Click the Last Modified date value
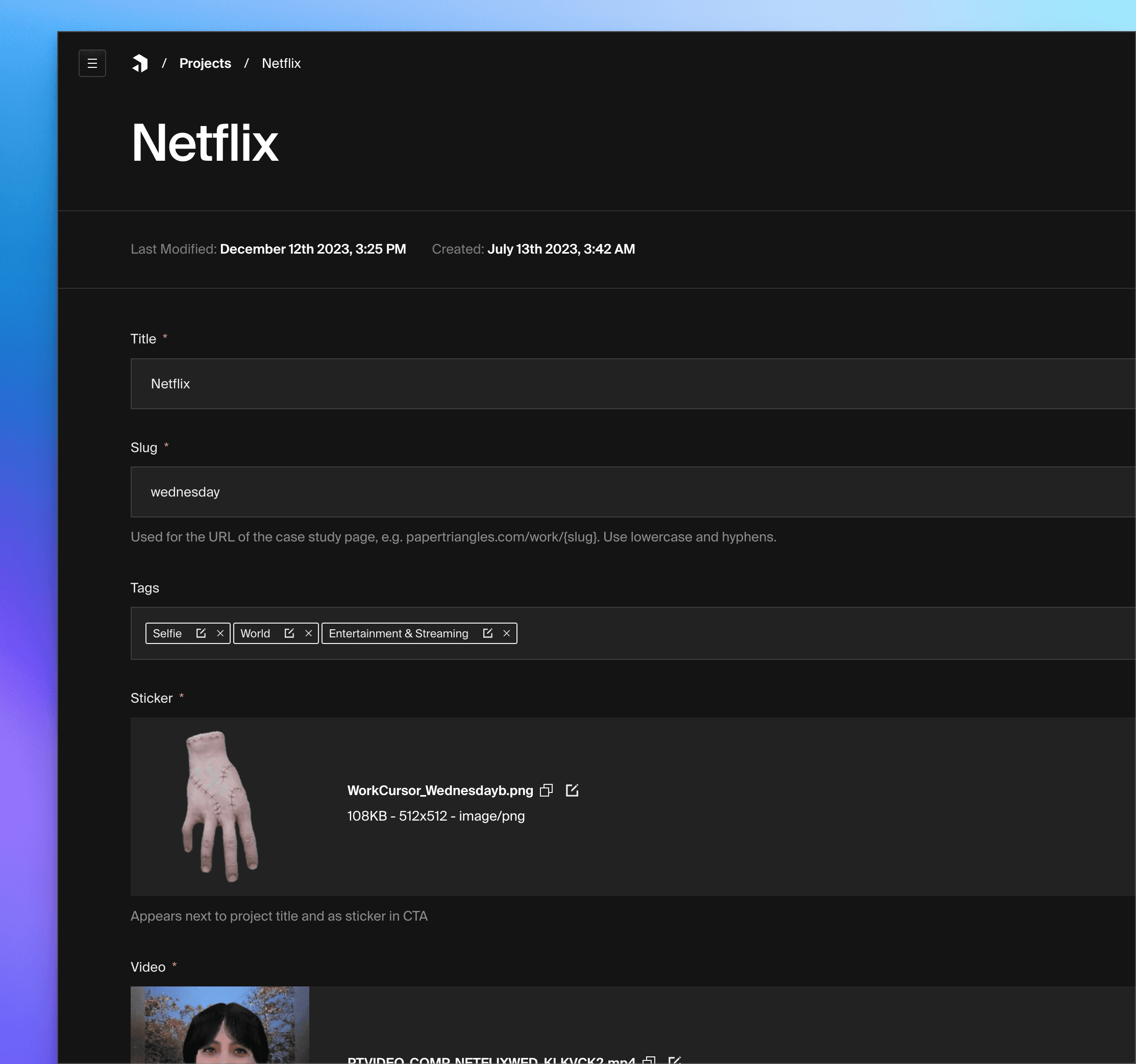Screen dimensions: 1136x1064 [x=313, y=249]
